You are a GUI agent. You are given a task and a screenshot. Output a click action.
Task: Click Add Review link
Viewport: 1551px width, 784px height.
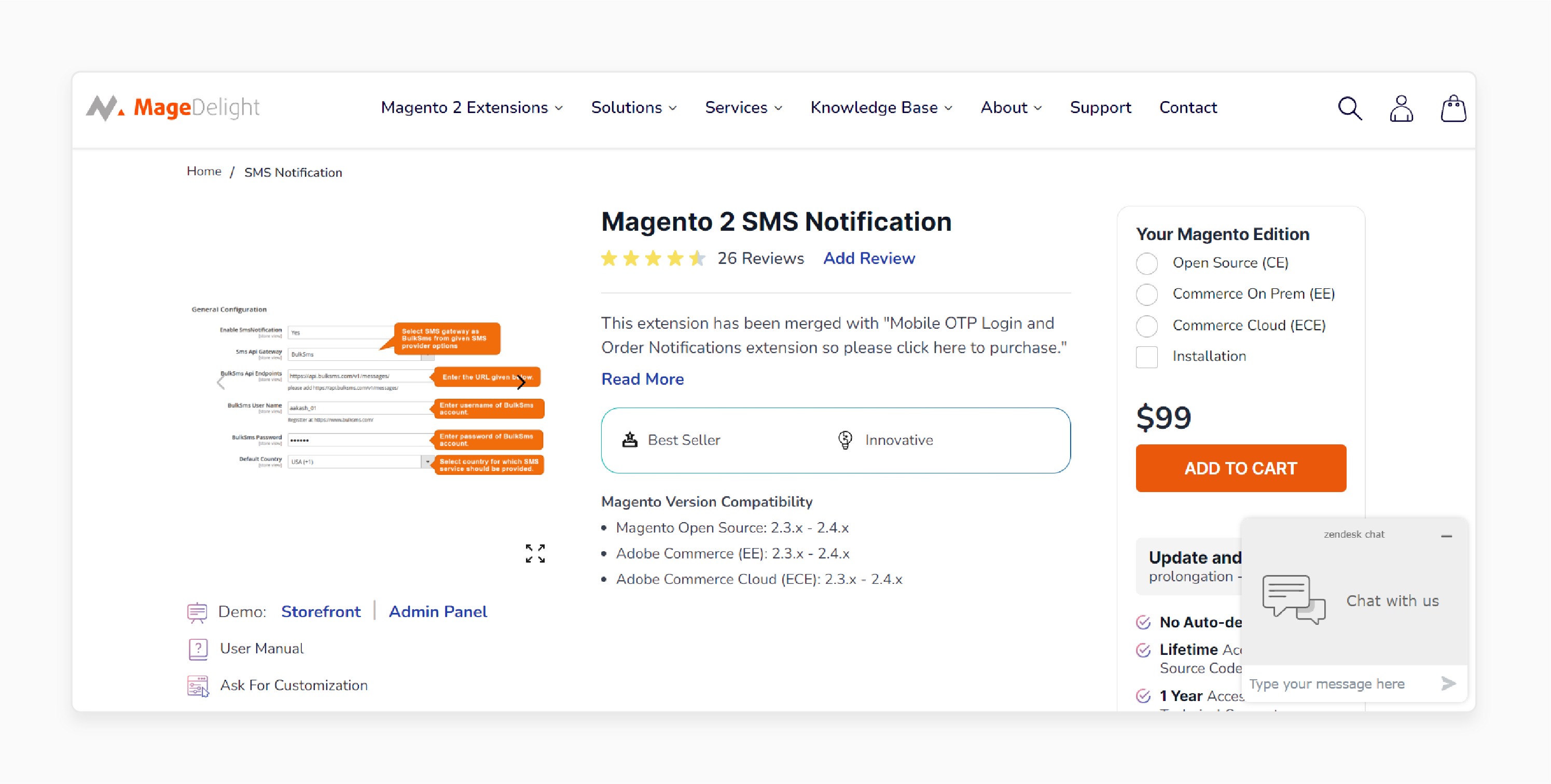click(869, 258)
